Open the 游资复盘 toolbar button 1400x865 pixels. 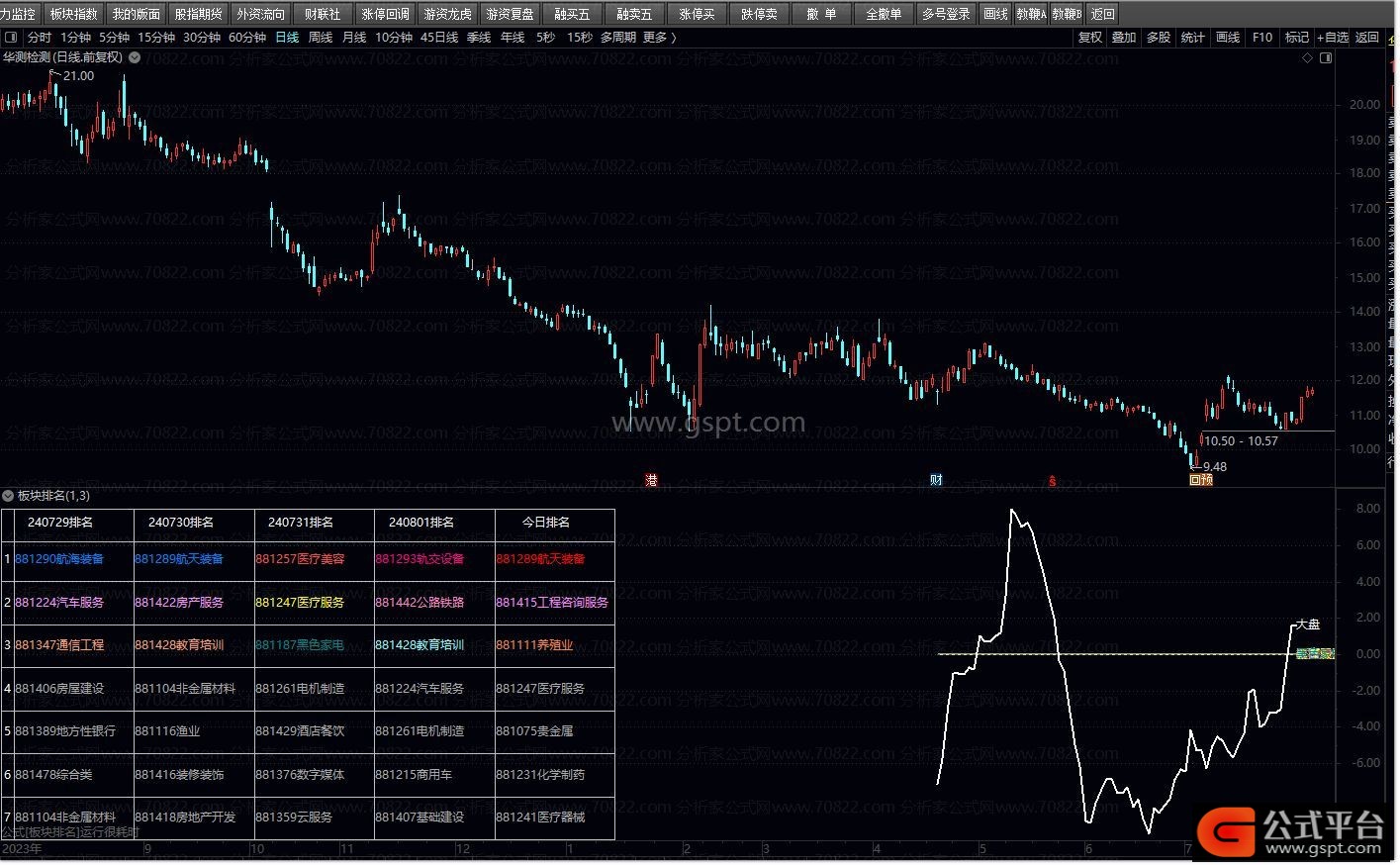(510, 14)
